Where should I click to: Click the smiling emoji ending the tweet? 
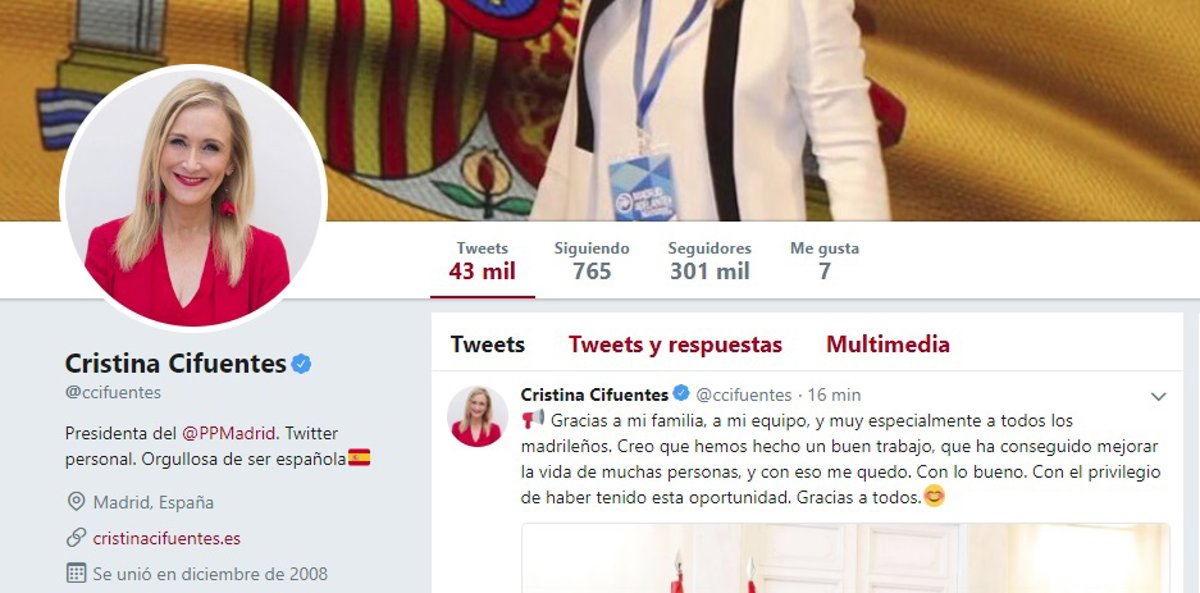coord(934,496)
